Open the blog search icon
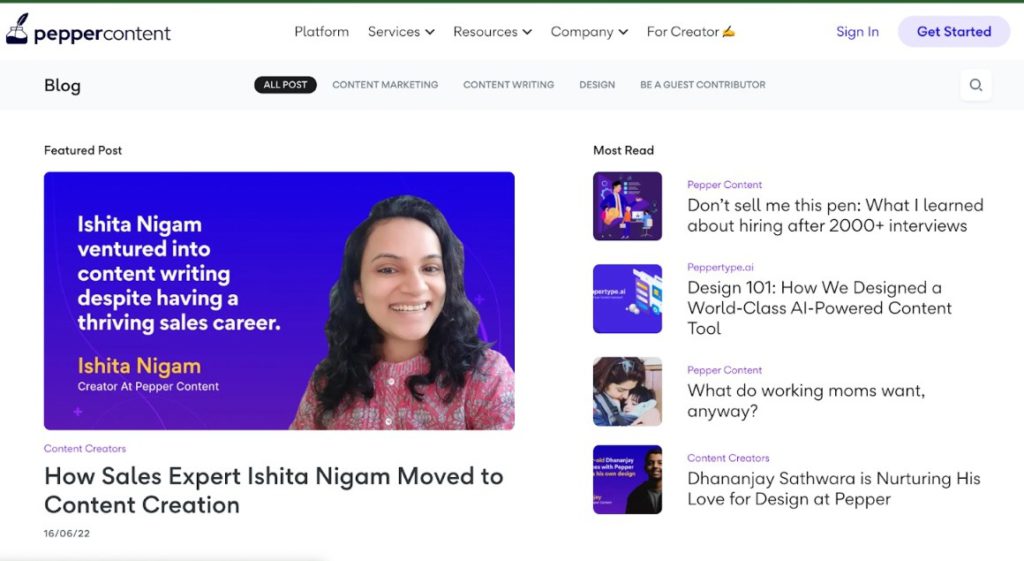Viewport: 1024px width, 561px height. pyautogui.click(x=975, y=85)
